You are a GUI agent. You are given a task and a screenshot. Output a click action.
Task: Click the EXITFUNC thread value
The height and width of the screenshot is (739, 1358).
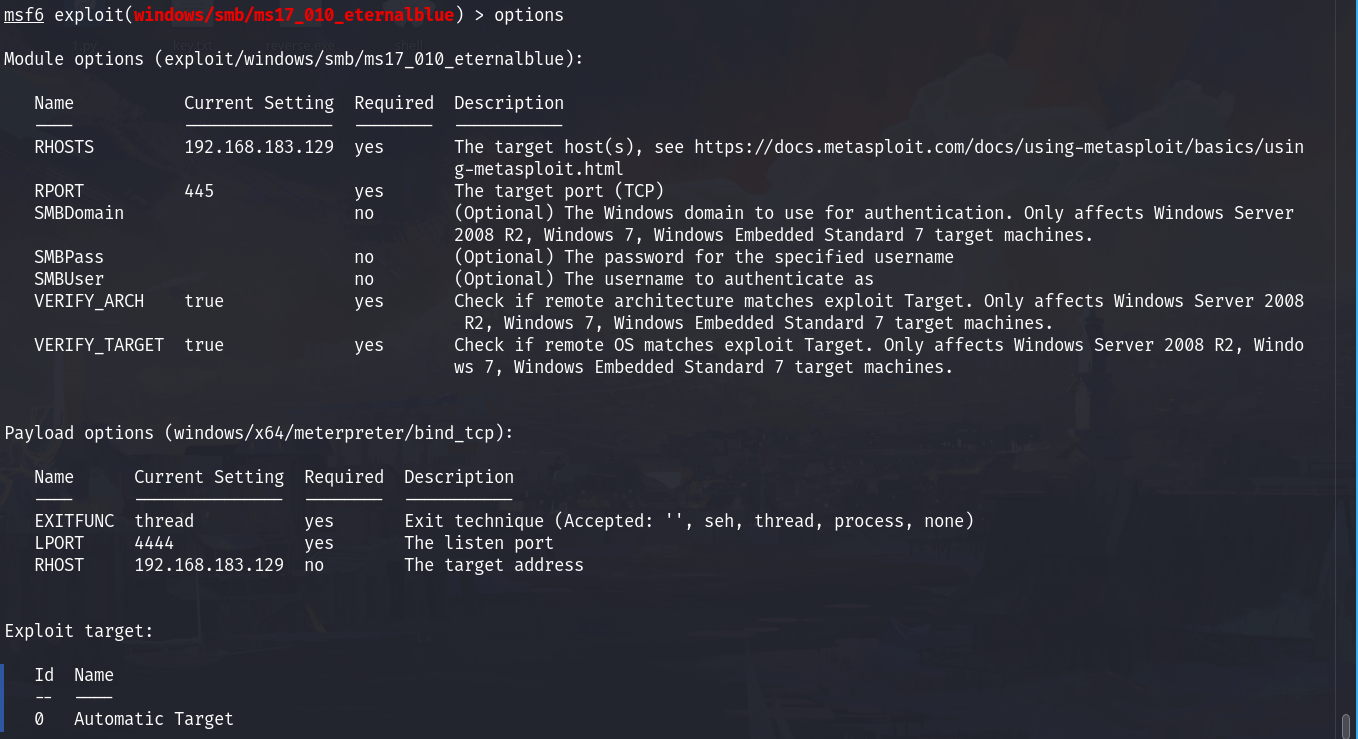click(164, 521)
